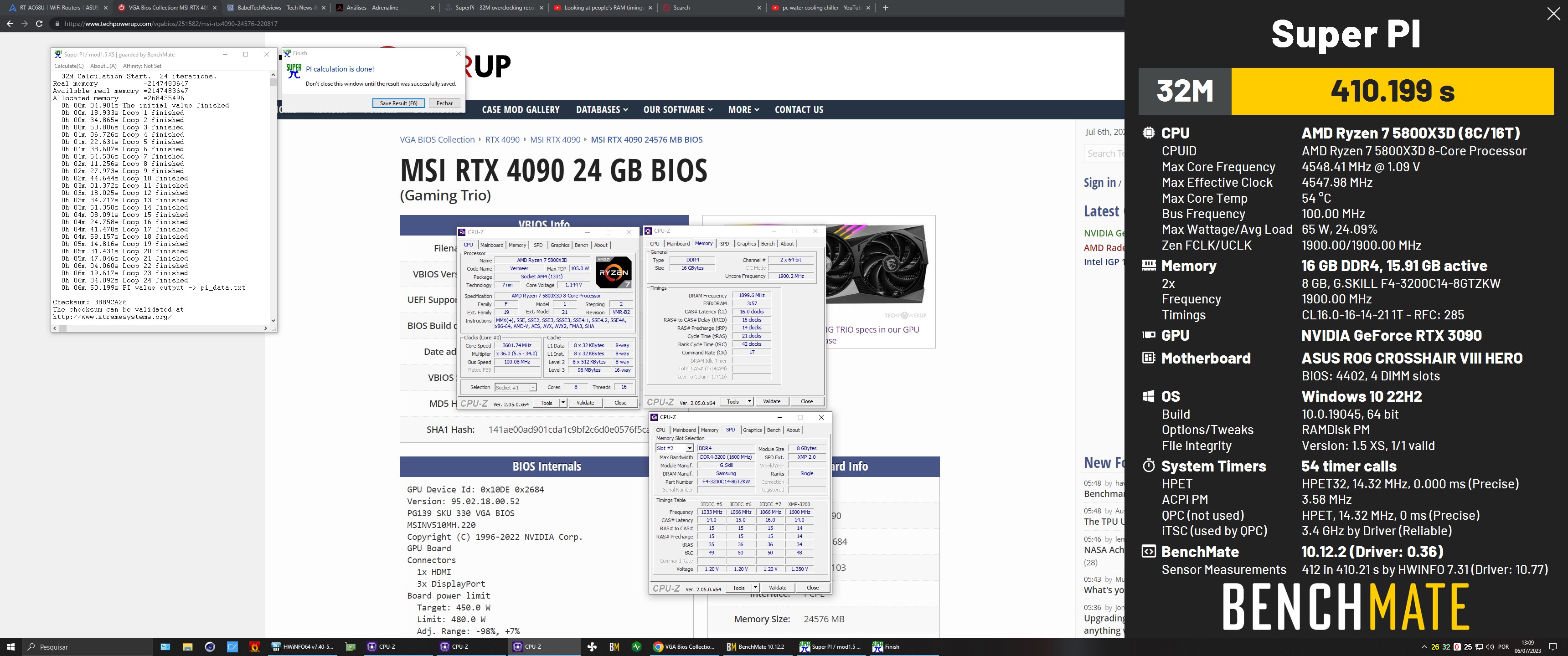Click the blue monitor taskbar icon
Image resolution: width=1568 pixels, height=656 pixels.
[165, 647]
